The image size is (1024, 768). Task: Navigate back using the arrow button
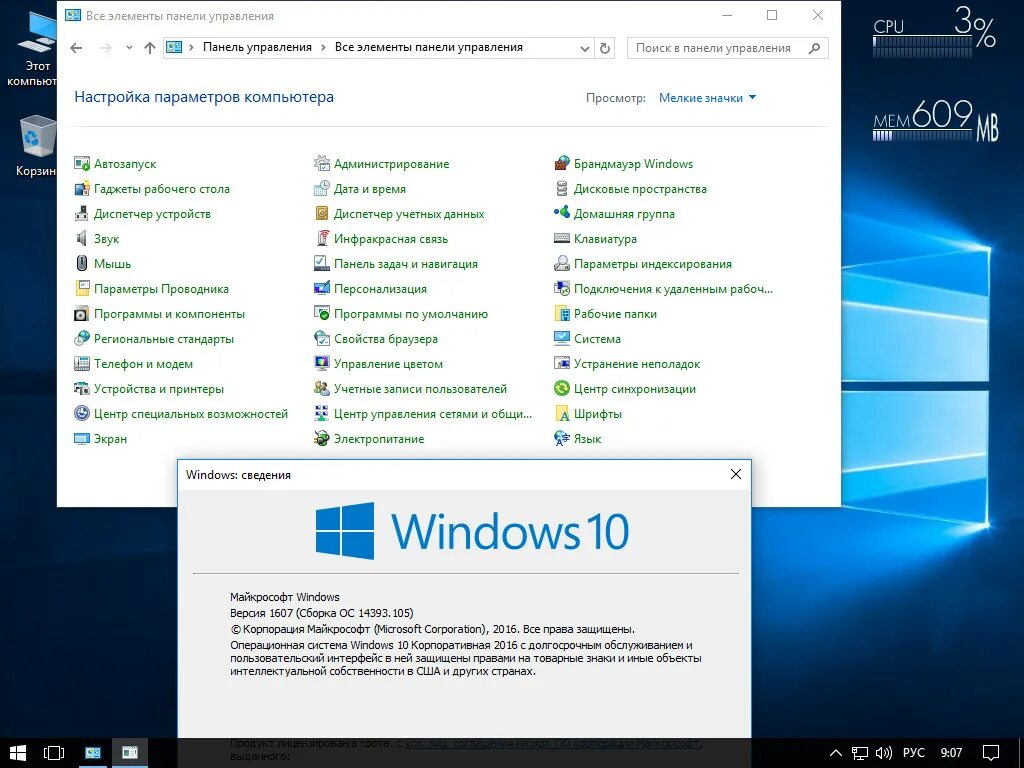click(x=76, y=47)
